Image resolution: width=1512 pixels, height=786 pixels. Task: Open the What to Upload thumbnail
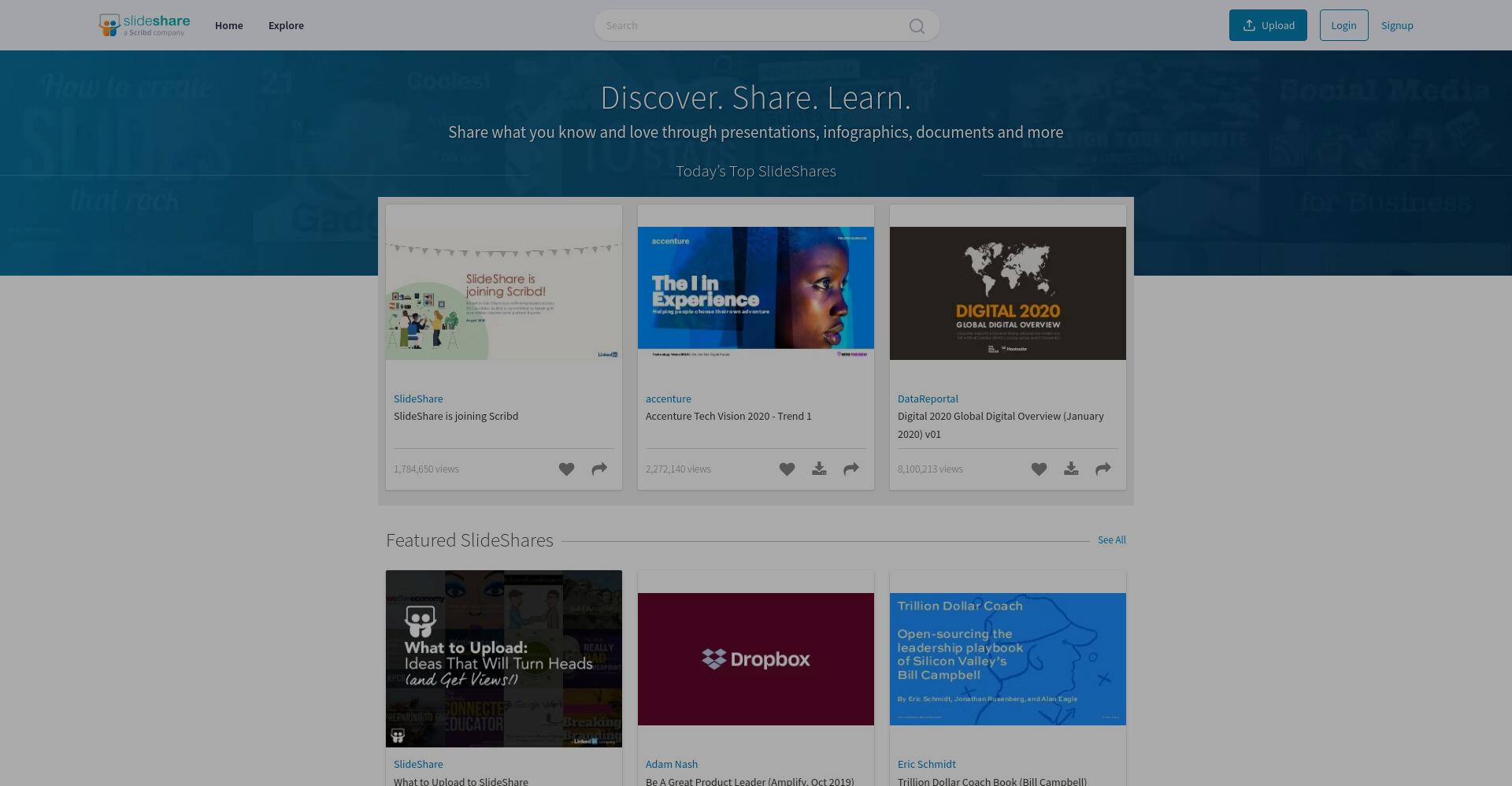(504, 658)
